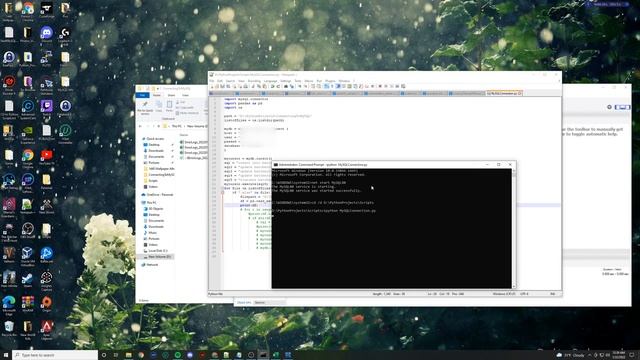Click Save All icon in Notepad++ toolbar
This screenshot has width=640, height=360.
tap(228, 87)
